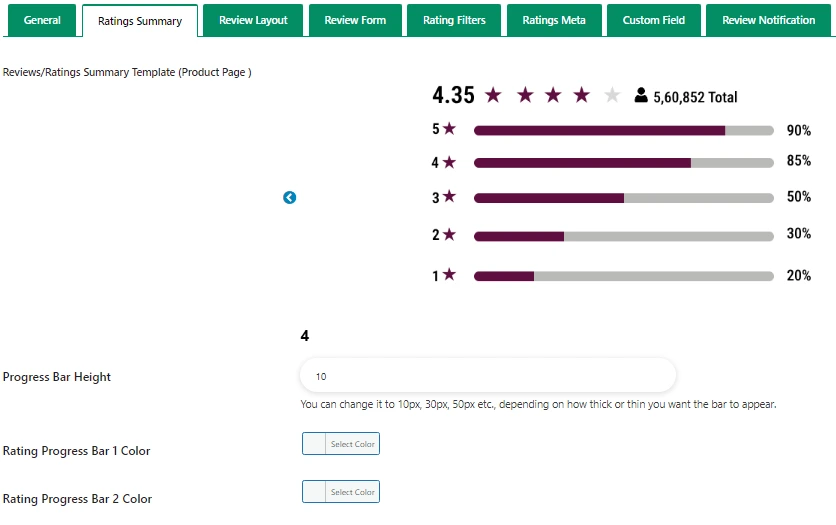The image size is (836, 525).
Task: Open the General tab
Action: point(42,20)
